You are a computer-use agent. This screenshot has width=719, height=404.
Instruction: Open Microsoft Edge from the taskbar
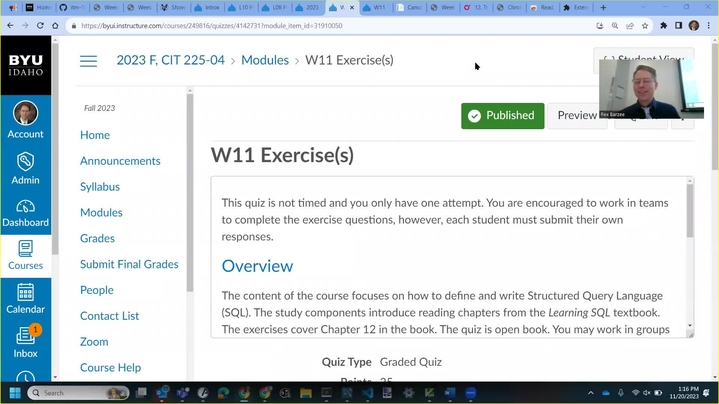click(223, 393)
